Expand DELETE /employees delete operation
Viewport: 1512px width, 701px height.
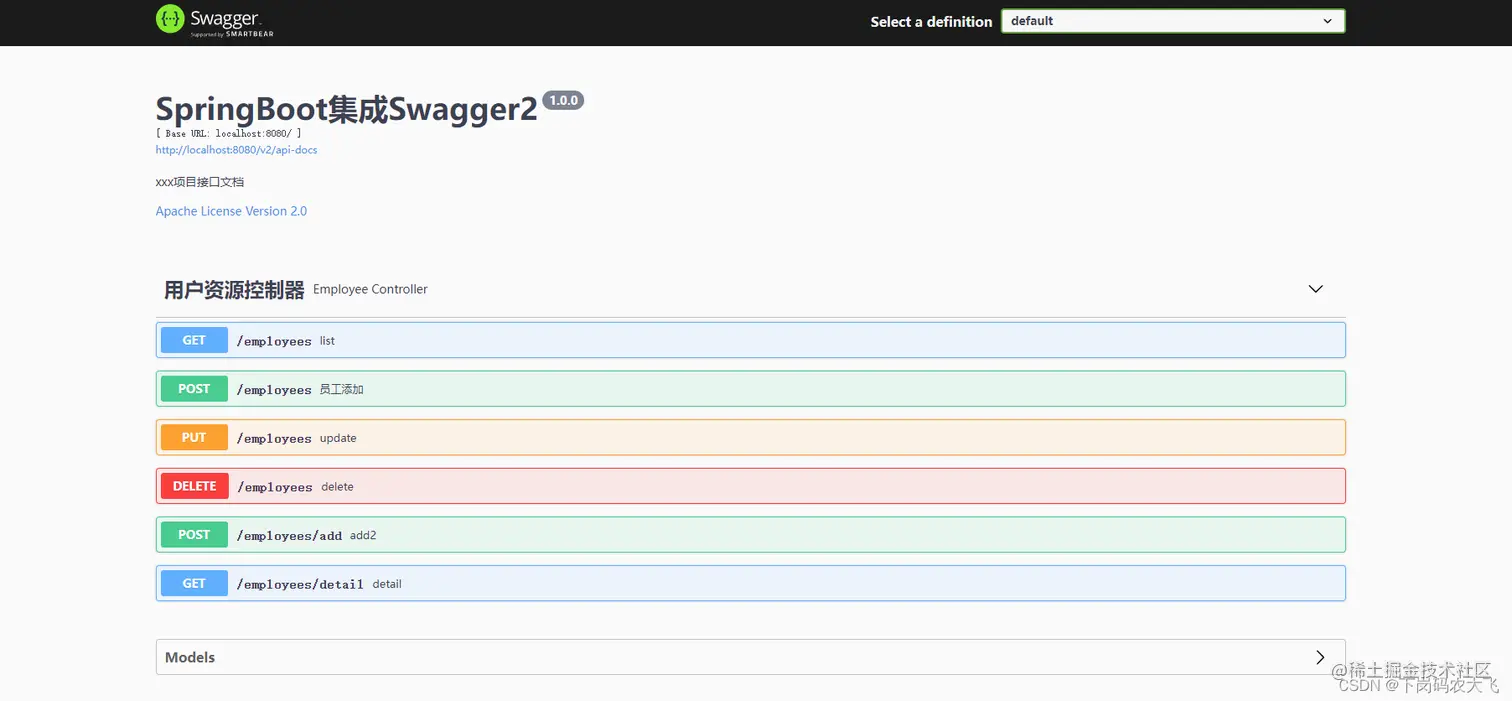click(x=750, y=486)
